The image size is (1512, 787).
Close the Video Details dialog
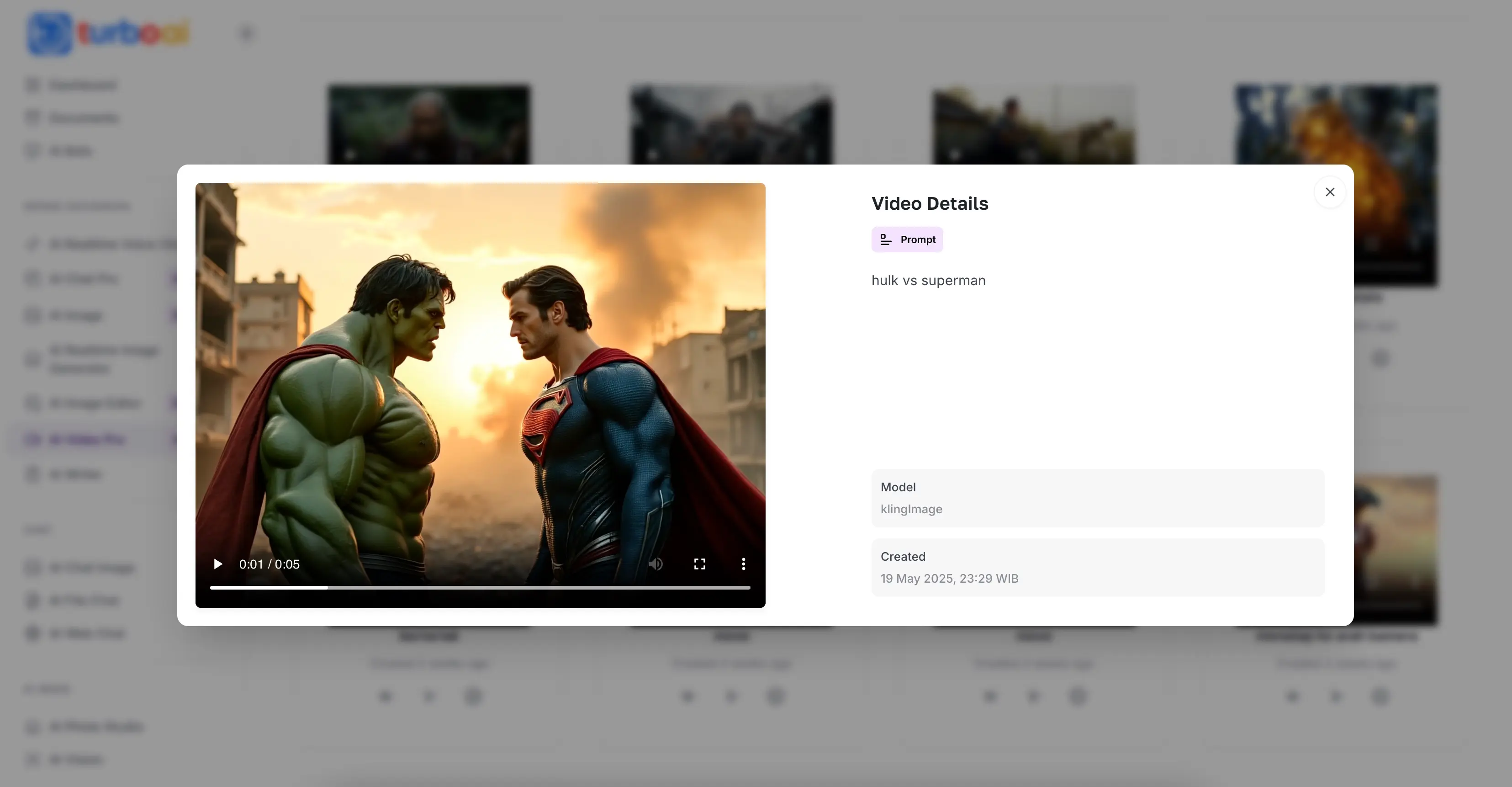pos(1330,191)
